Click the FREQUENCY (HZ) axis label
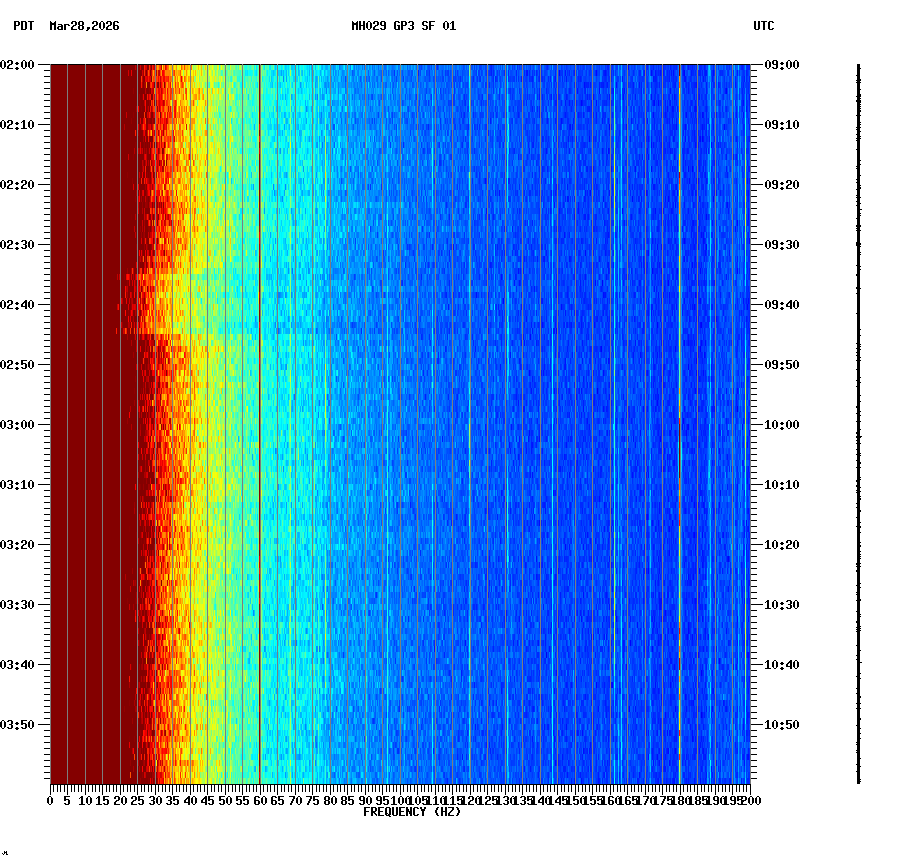Viewport: 902px width, 864px height. coord(412,811)
